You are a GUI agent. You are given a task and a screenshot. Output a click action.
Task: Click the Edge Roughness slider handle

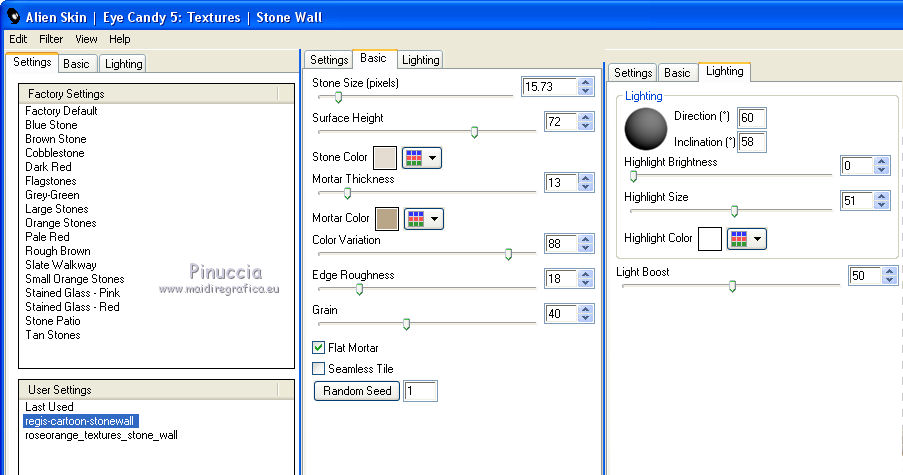[x=359, y=290]
